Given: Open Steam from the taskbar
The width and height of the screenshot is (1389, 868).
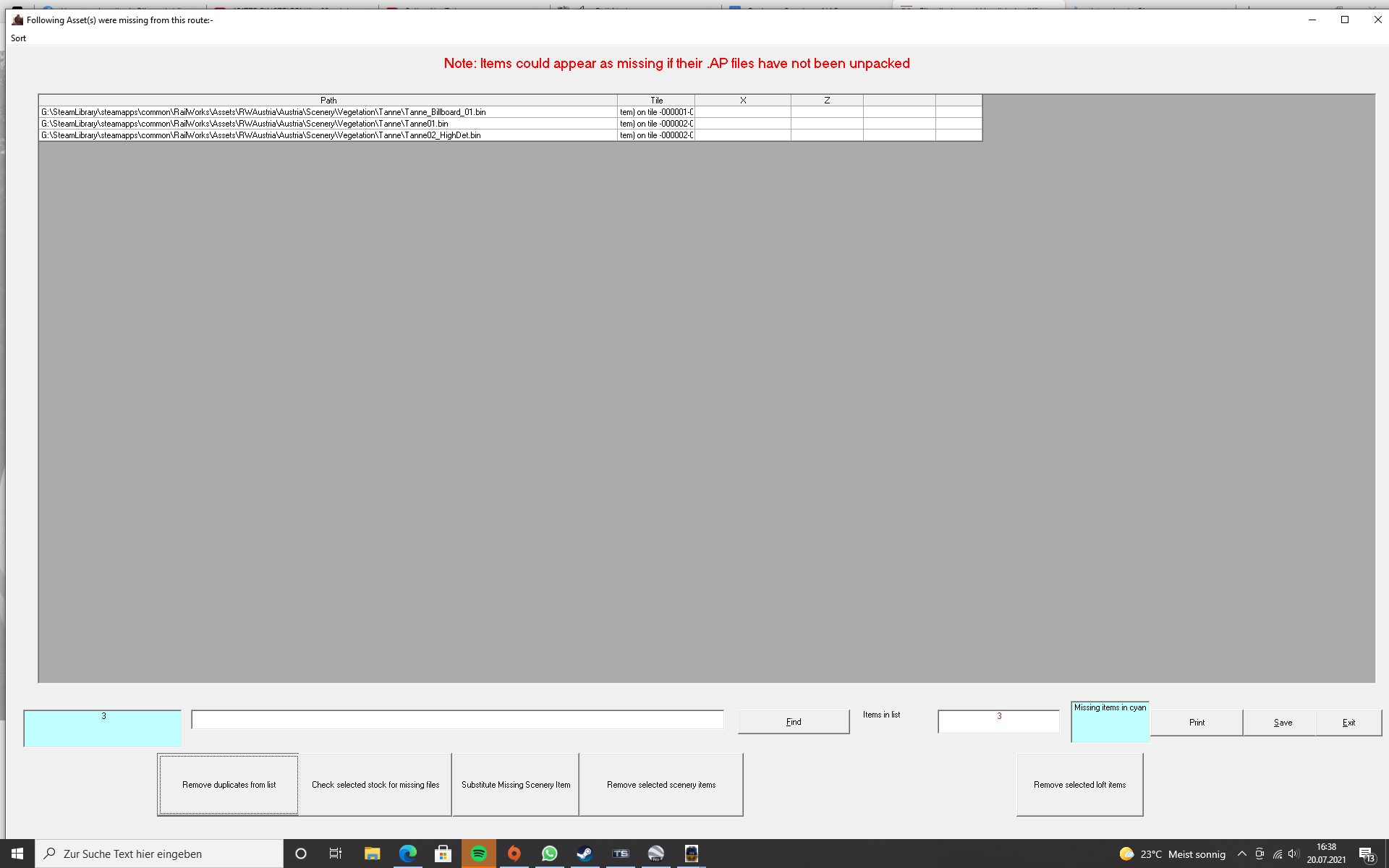Looking at the screenshot, I should [585, 854].
